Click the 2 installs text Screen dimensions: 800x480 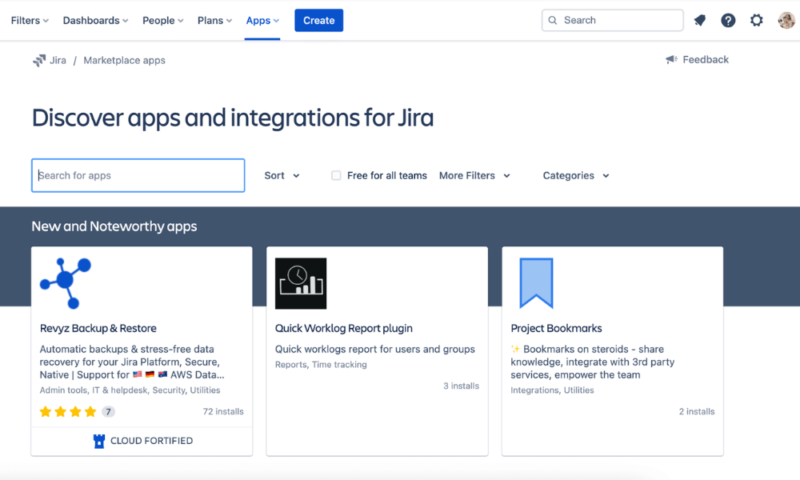697,412
